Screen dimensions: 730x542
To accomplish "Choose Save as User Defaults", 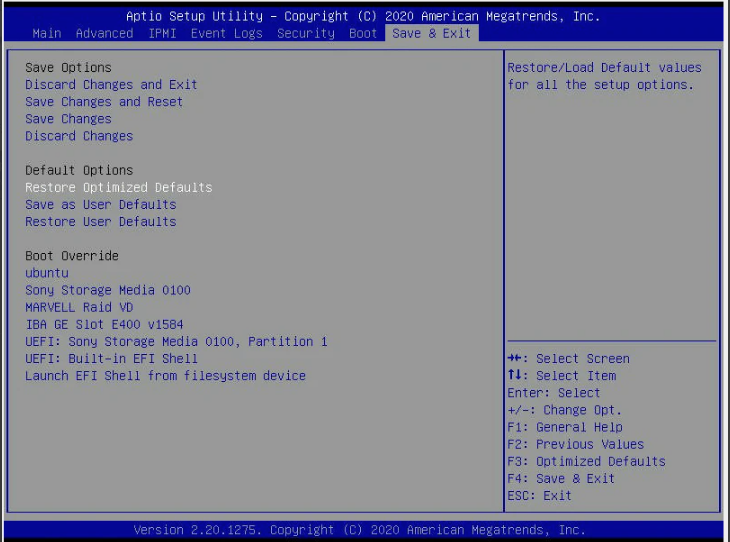I will pos(101,205).
